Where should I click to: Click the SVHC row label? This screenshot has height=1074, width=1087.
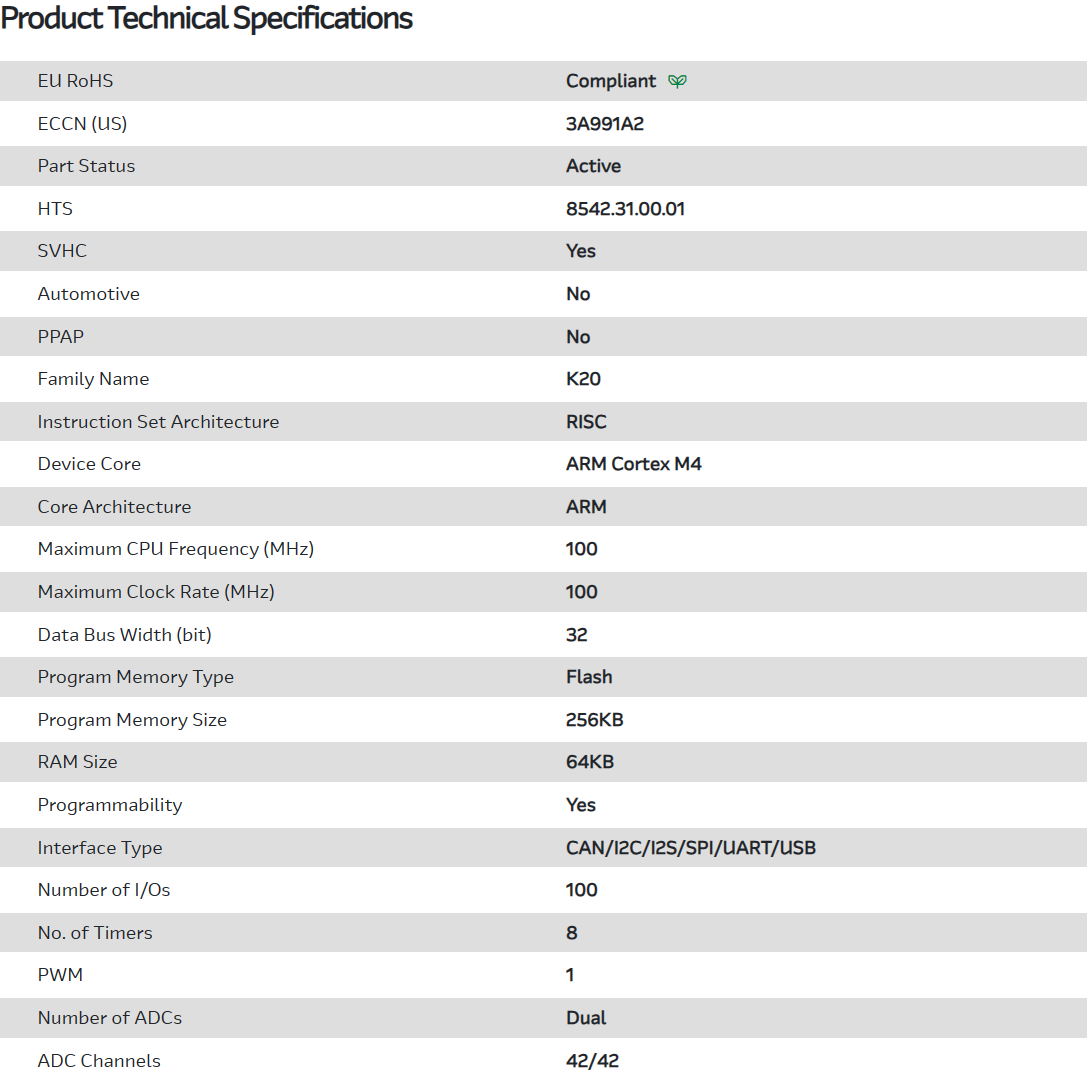coord(62,251)
